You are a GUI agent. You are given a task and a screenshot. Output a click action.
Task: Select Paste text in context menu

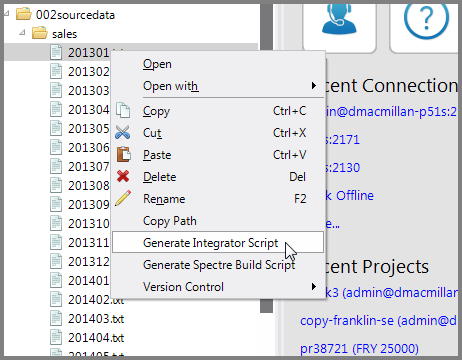157,155
